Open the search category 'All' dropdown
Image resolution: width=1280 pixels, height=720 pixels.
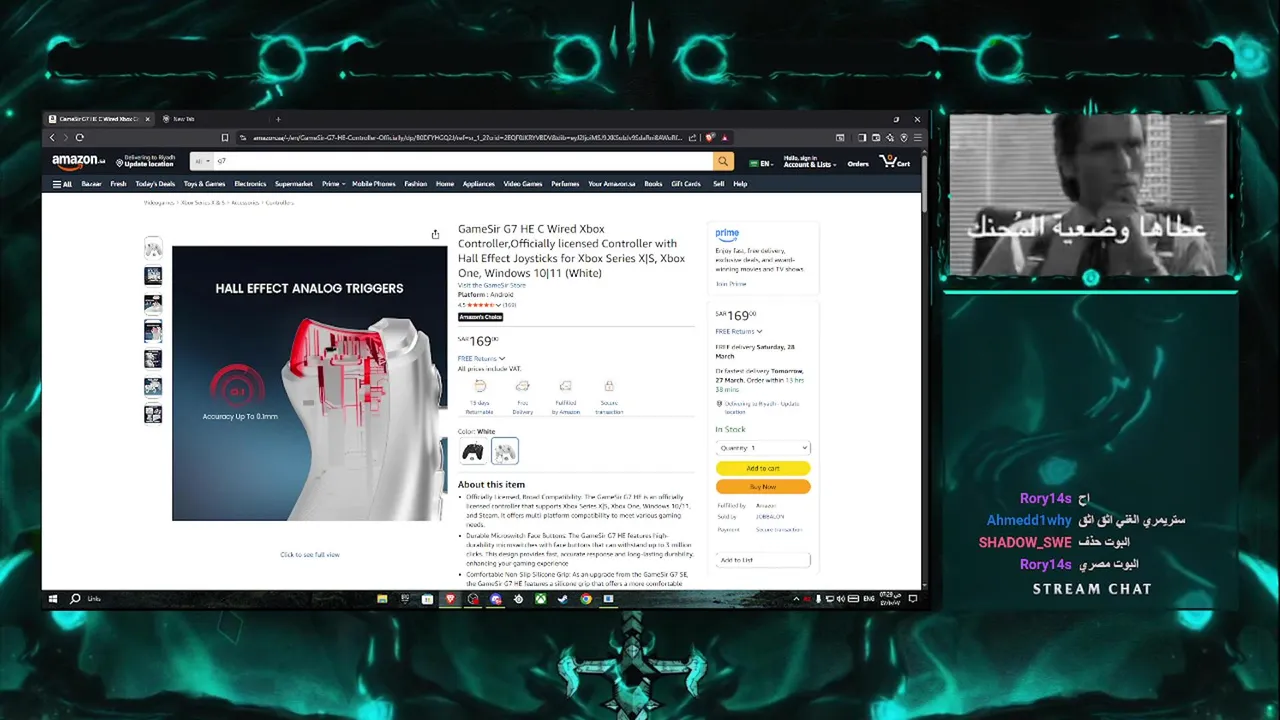(202, 161)
